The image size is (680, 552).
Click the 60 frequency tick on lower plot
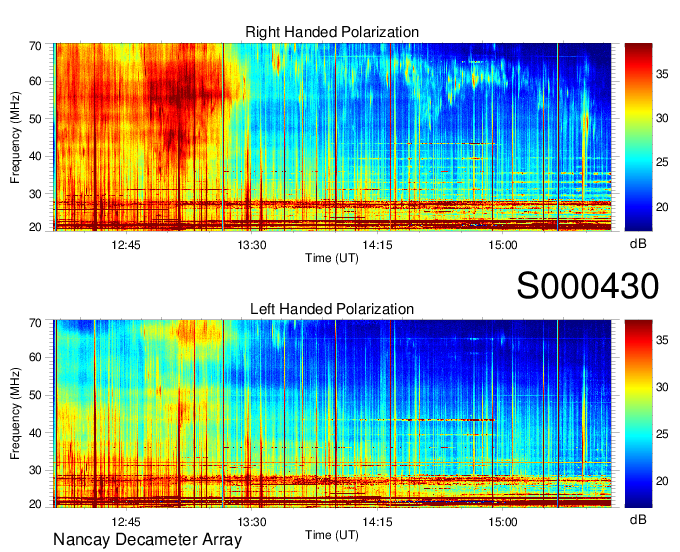pos(35,357)
